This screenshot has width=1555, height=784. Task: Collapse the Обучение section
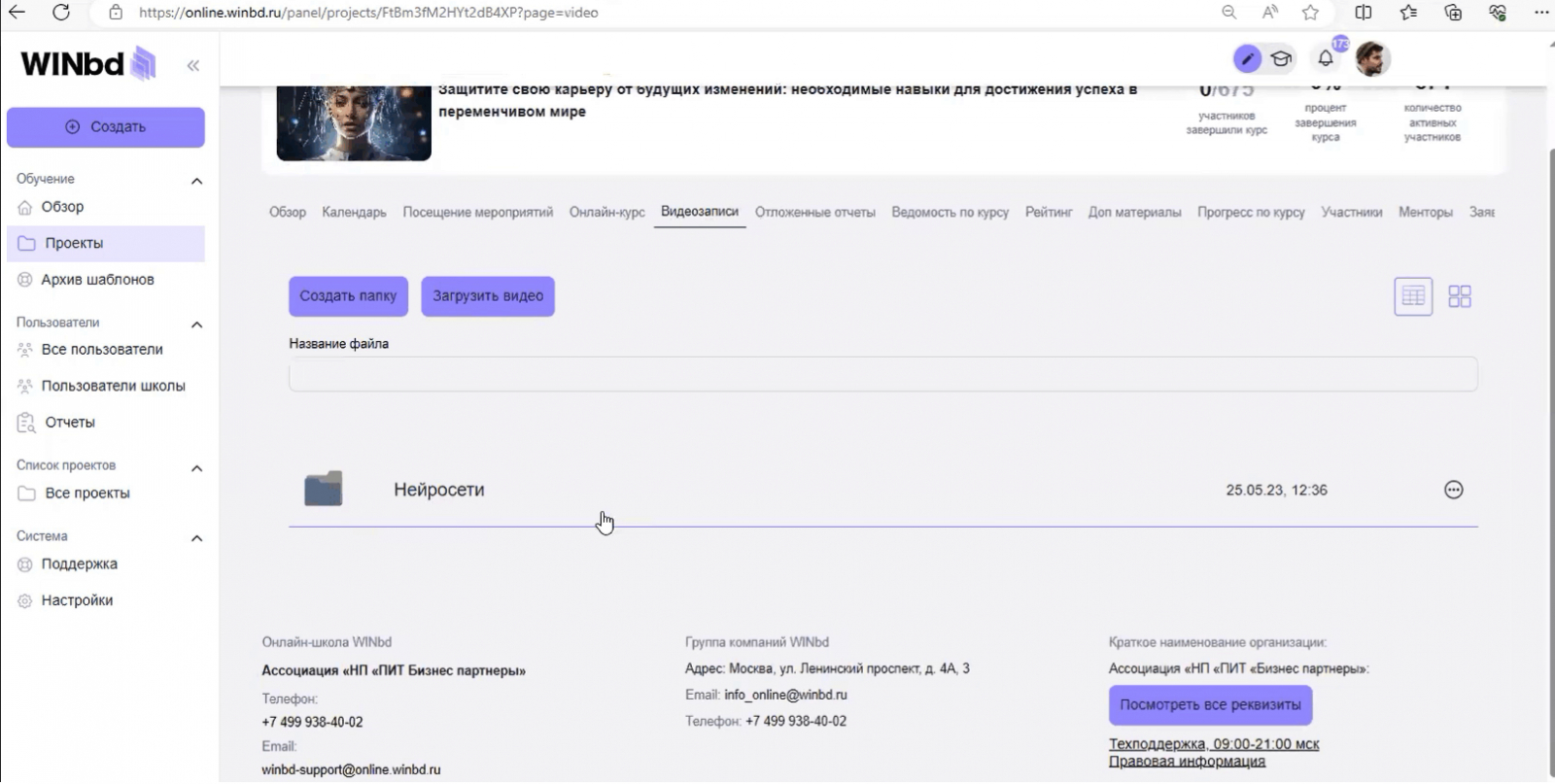coord(197,181)
